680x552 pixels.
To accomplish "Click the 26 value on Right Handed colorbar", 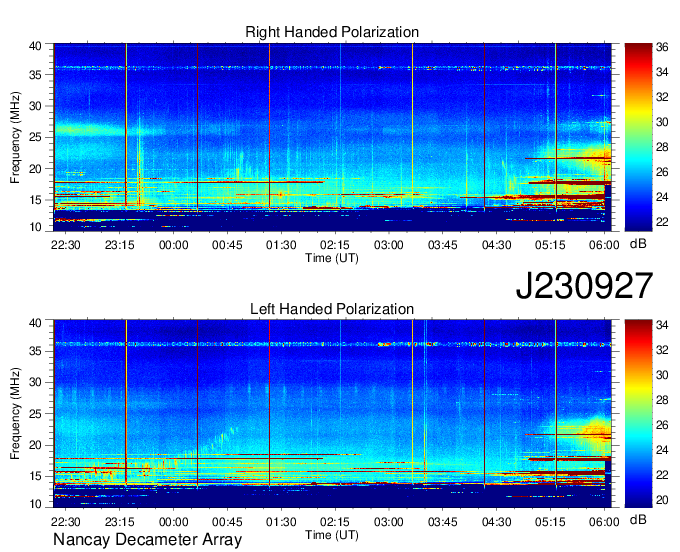I will [662, 172].
